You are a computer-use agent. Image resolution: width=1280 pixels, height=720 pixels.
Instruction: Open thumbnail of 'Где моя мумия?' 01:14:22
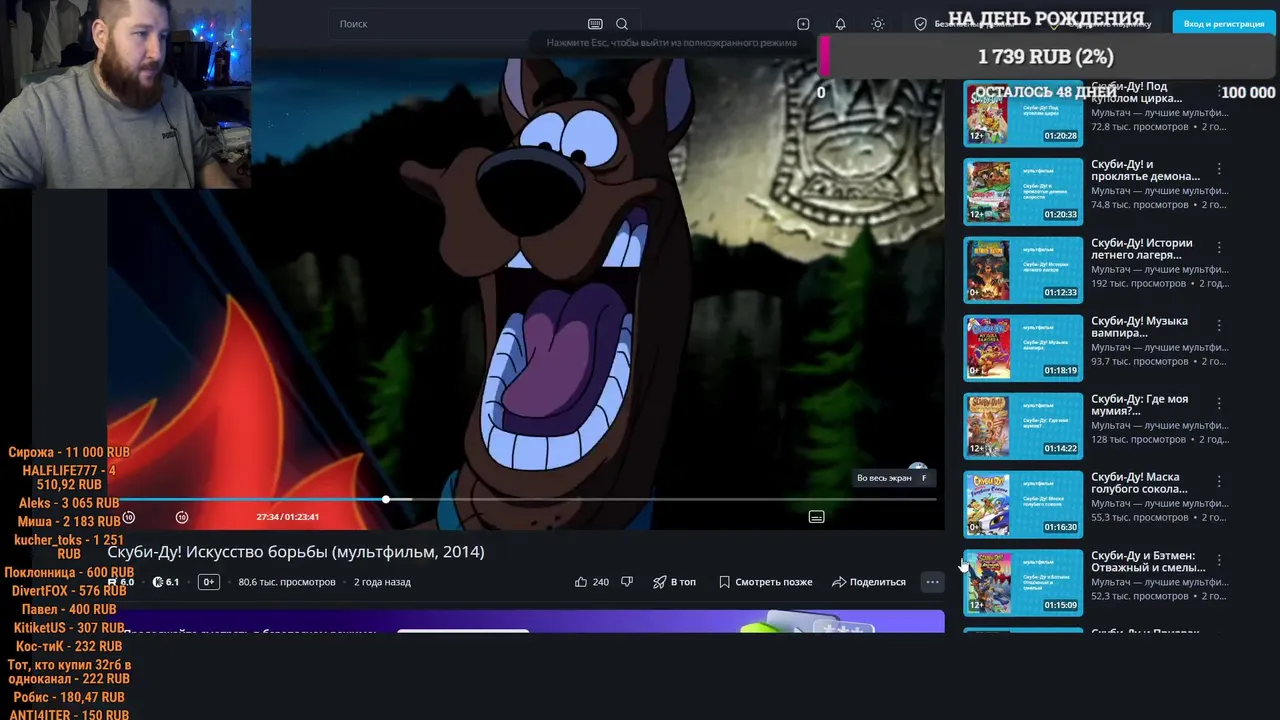1023,426
